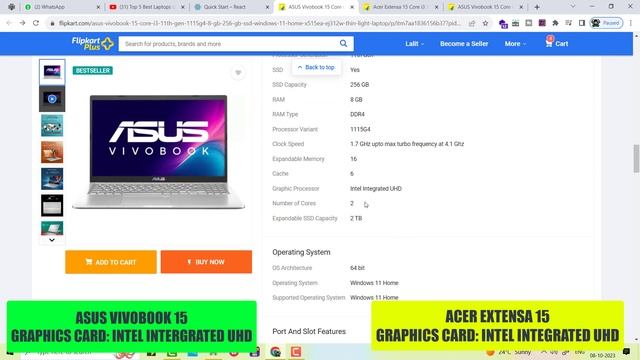The height and width of the screenshot is (360, 640).
Task: Select the first laptop thumbnail
Action: pyautogui.click(x=52, y=72)
